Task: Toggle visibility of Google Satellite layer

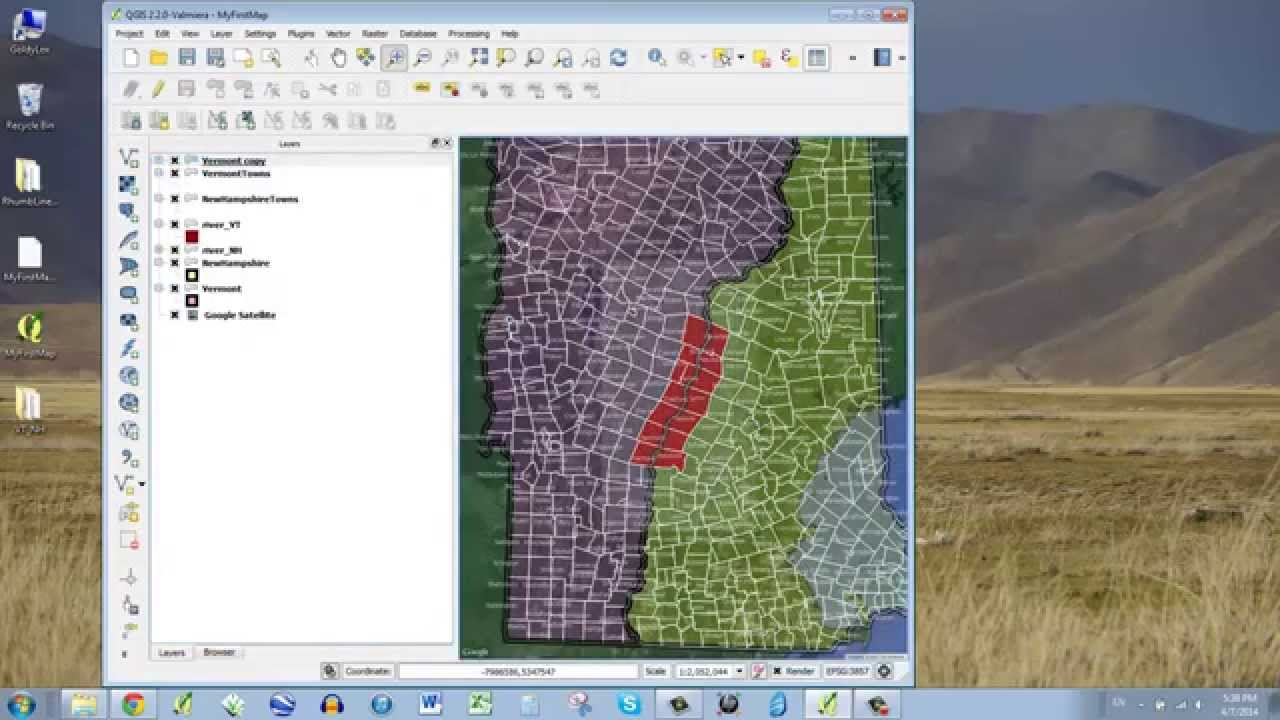Action: point(174,315)
